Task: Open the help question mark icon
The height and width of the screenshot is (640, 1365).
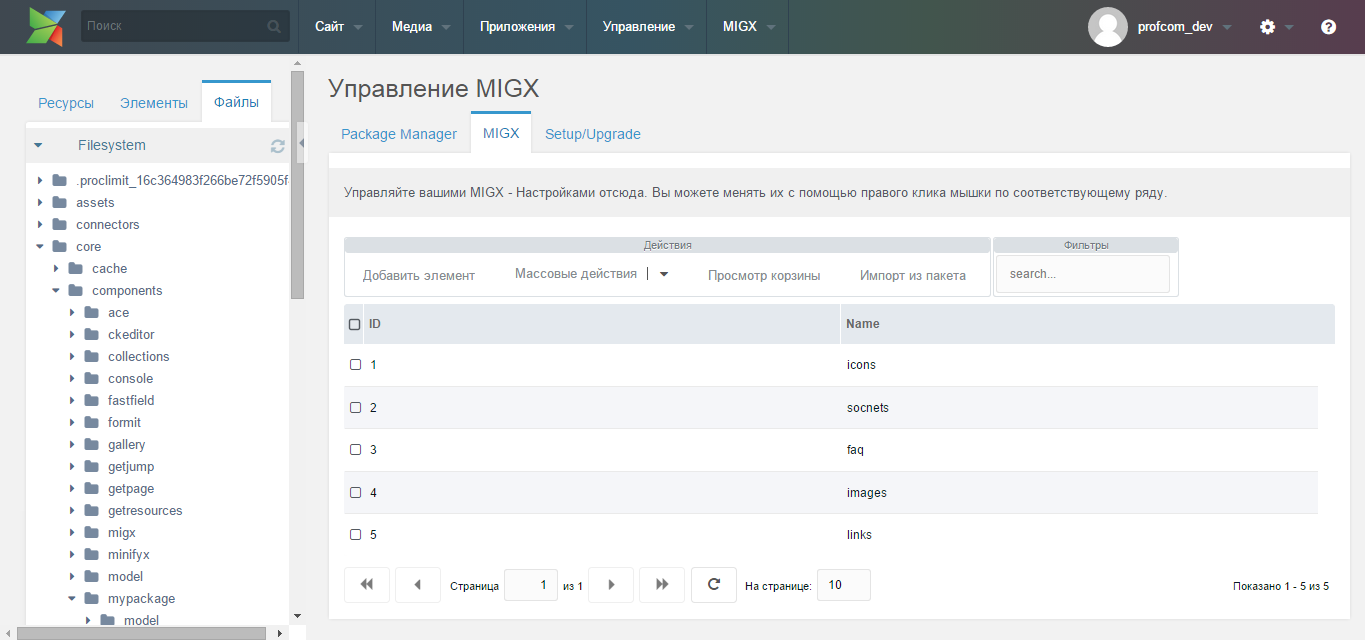Action: (1328, 27)
